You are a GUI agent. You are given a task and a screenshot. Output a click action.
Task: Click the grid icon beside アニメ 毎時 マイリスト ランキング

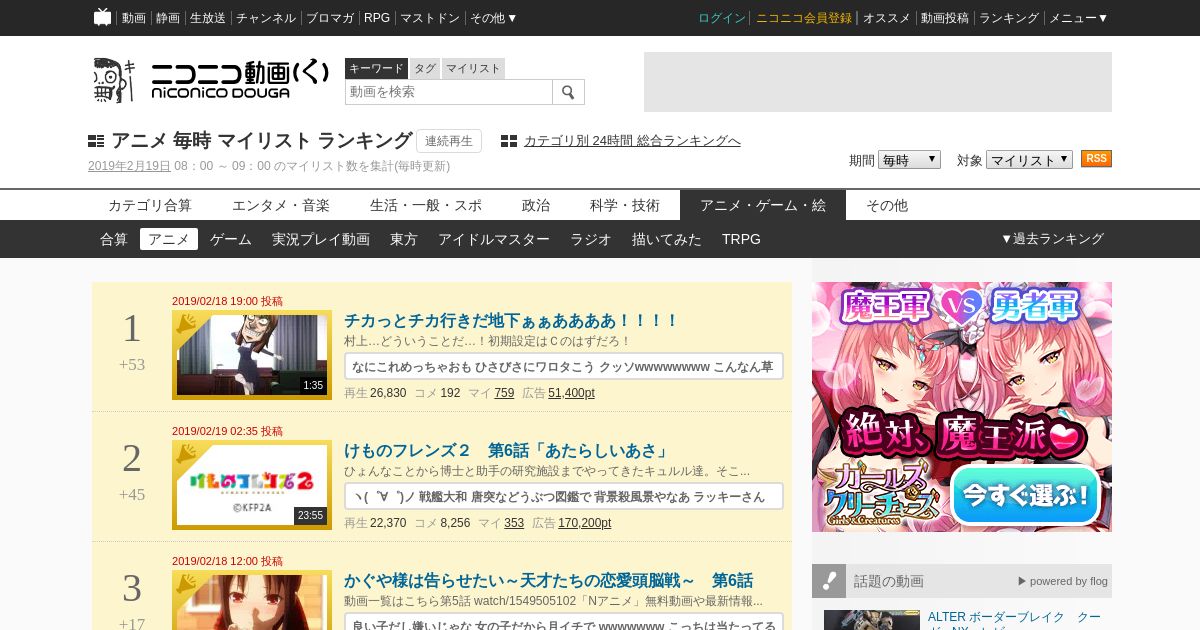coord(96,141)
